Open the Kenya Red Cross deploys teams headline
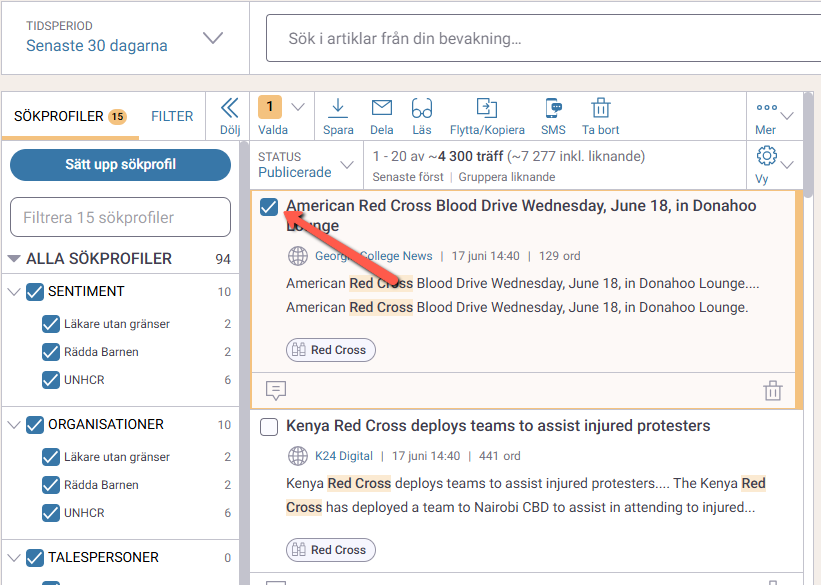Screen dimensions: 821x585 click(498, 426)
